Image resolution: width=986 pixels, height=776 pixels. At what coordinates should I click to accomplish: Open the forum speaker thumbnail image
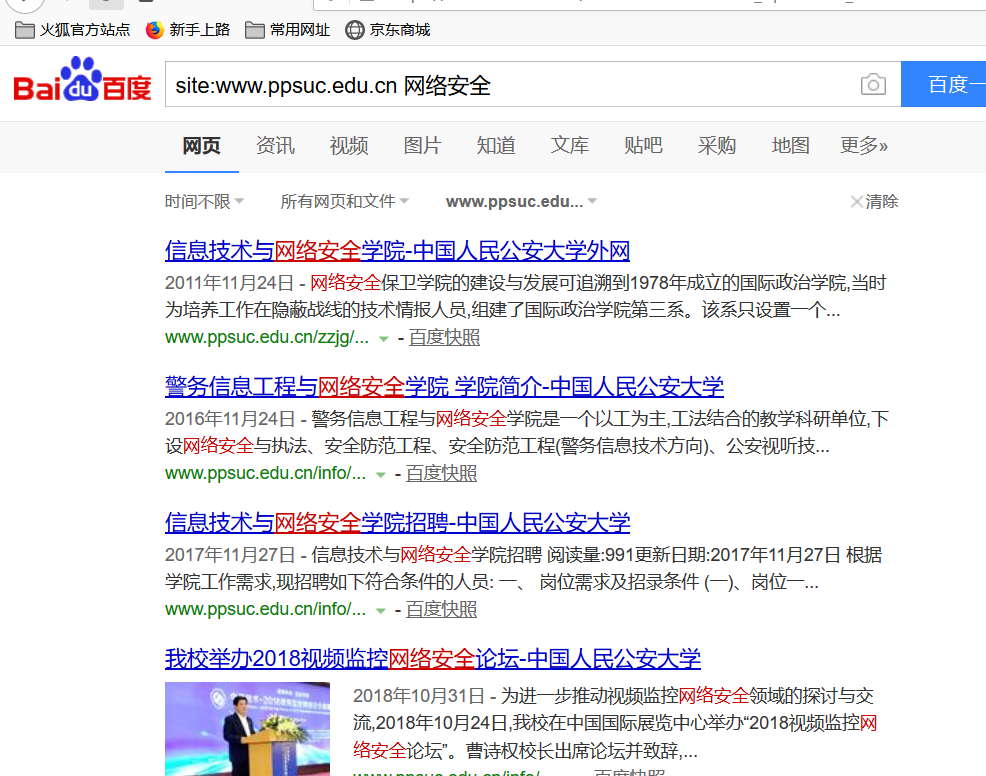[x=247, y=729]
